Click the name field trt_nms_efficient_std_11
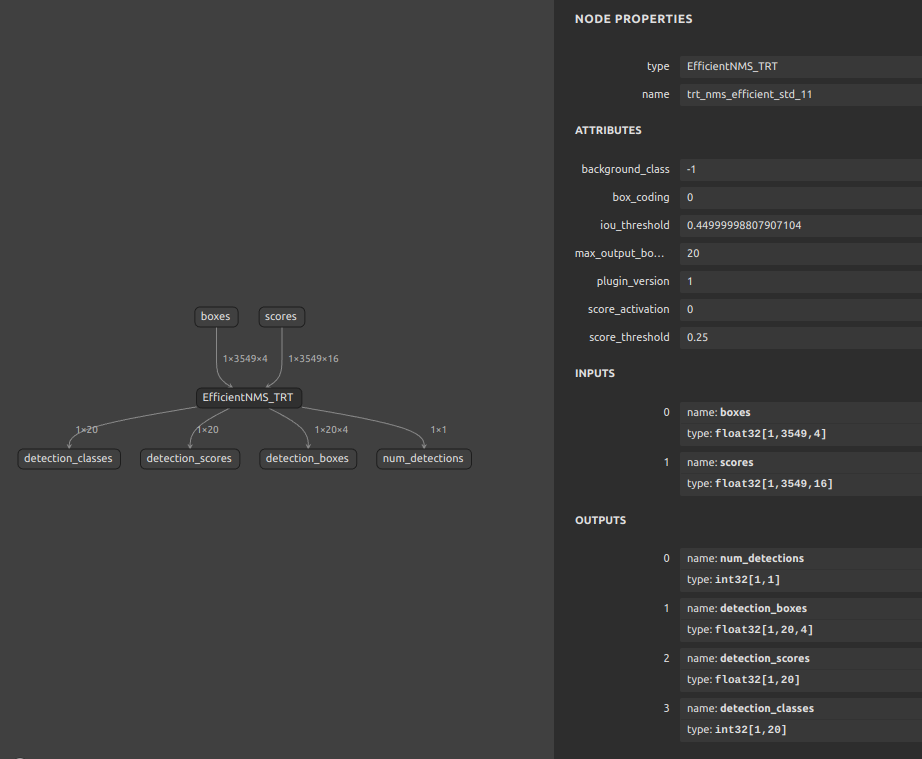This screenshot has height=759, width=922. point(800,94)
